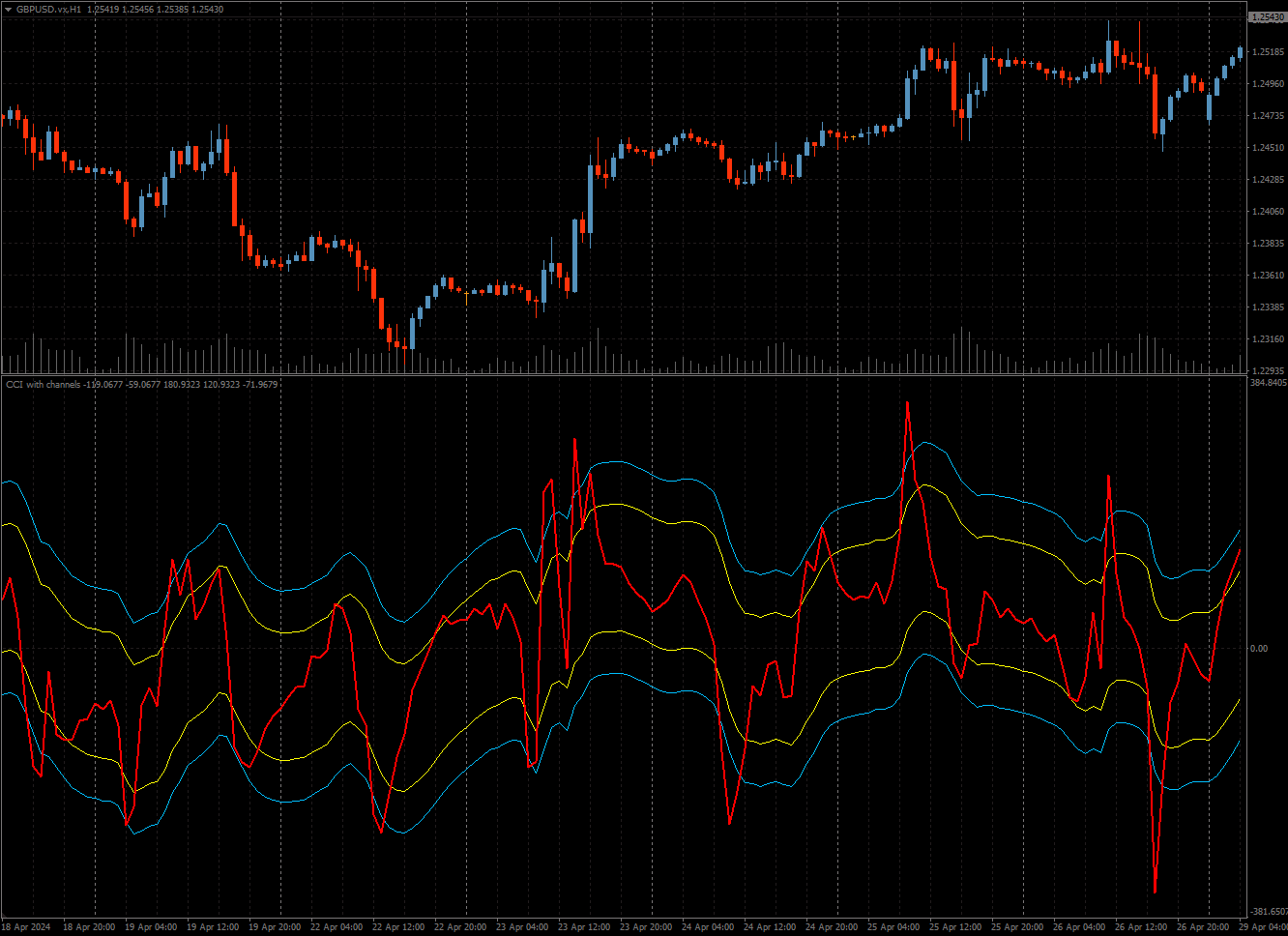Click the current price label 1.25430
The image size is (1288, 936).
tap(1268, 15)
